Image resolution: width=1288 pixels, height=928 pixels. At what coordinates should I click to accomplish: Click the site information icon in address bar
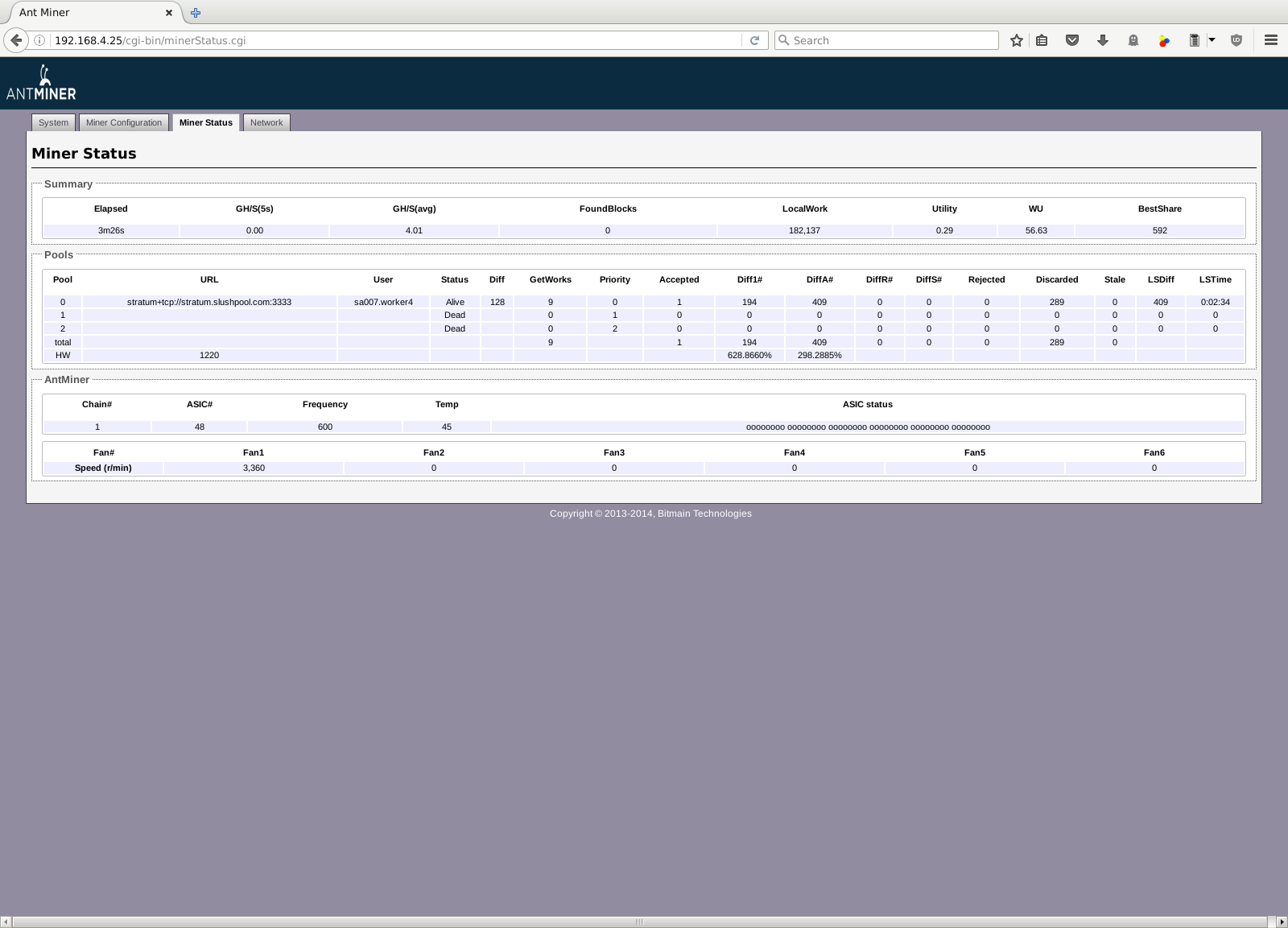click(39, 40)
